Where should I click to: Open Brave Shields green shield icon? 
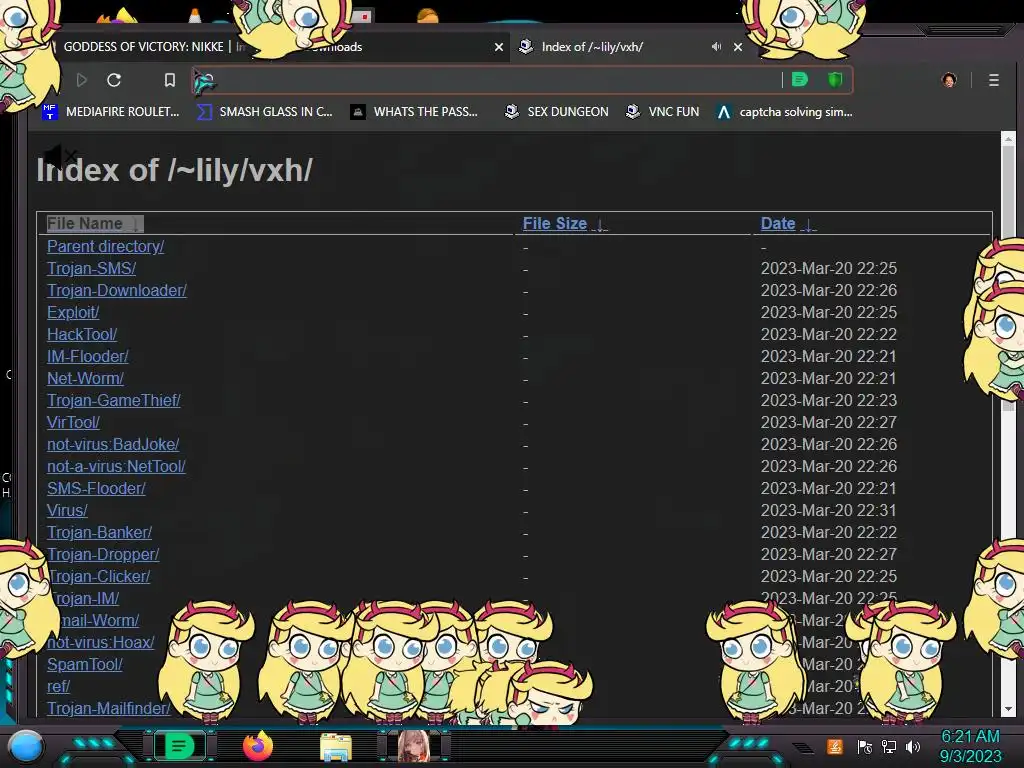pyautogui.click(x=835, y=80)
